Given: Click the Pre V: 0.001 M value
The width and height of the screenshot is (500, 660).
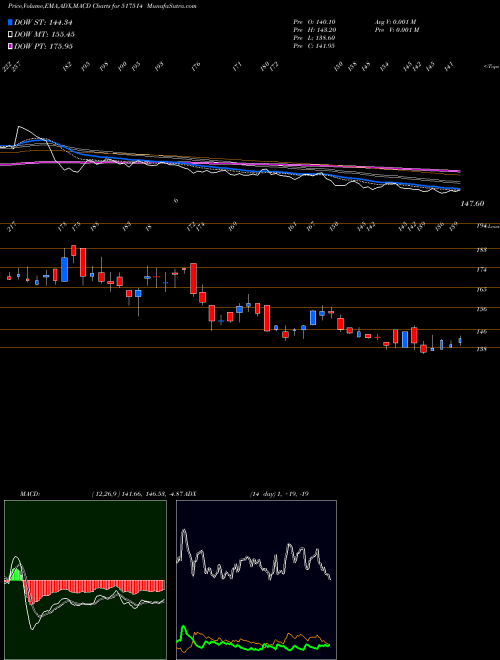Looking at the screenshot, I should 397,29.
